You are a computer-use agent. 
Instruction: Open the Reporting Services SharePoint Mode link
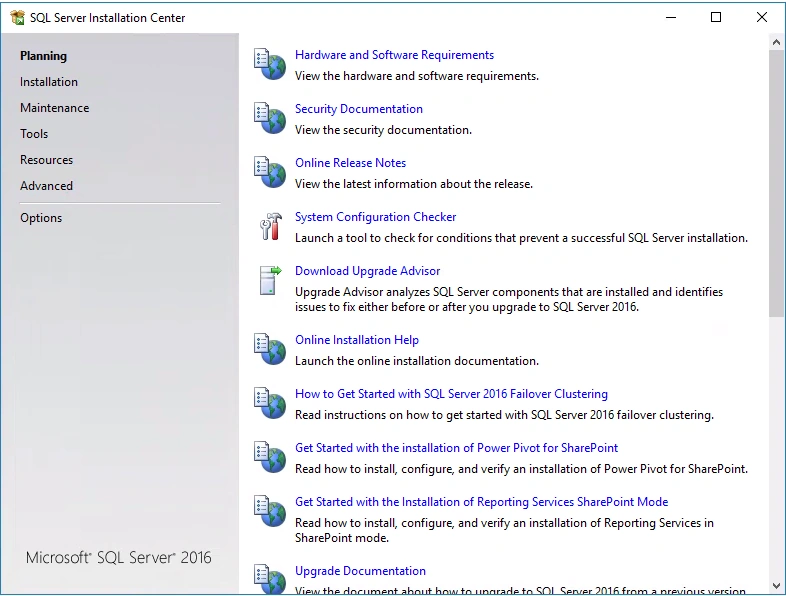482,502
